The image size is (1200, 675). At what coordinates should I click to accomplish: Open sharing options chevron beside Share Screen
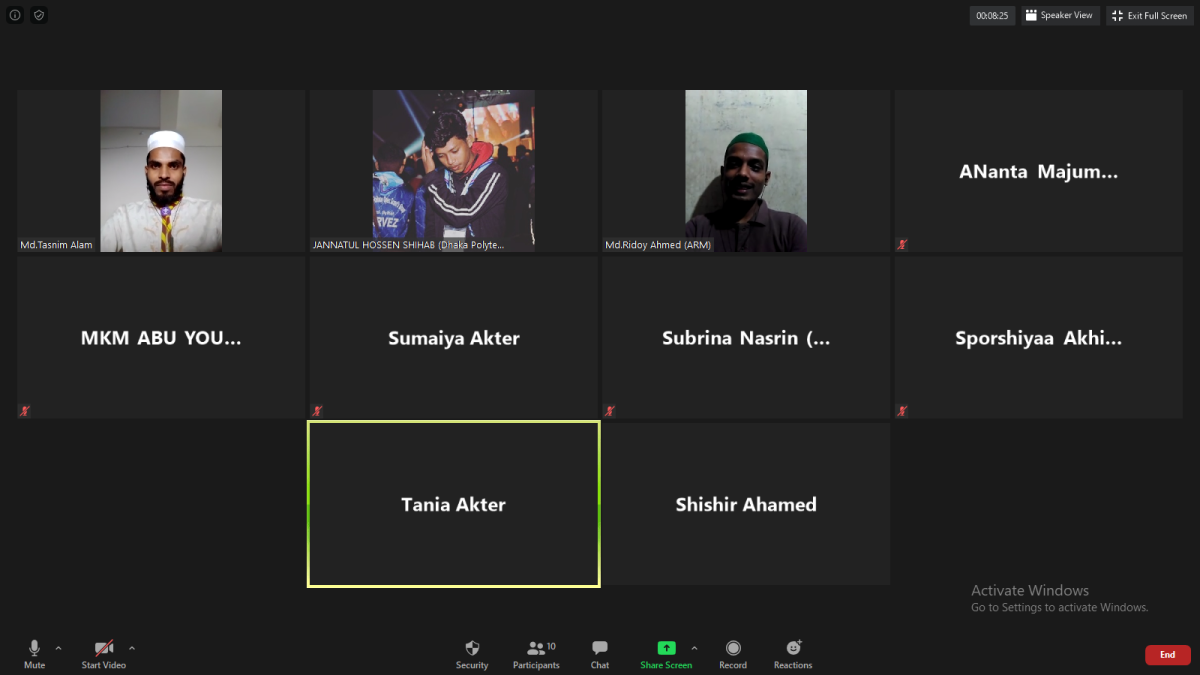click(694, 647)
